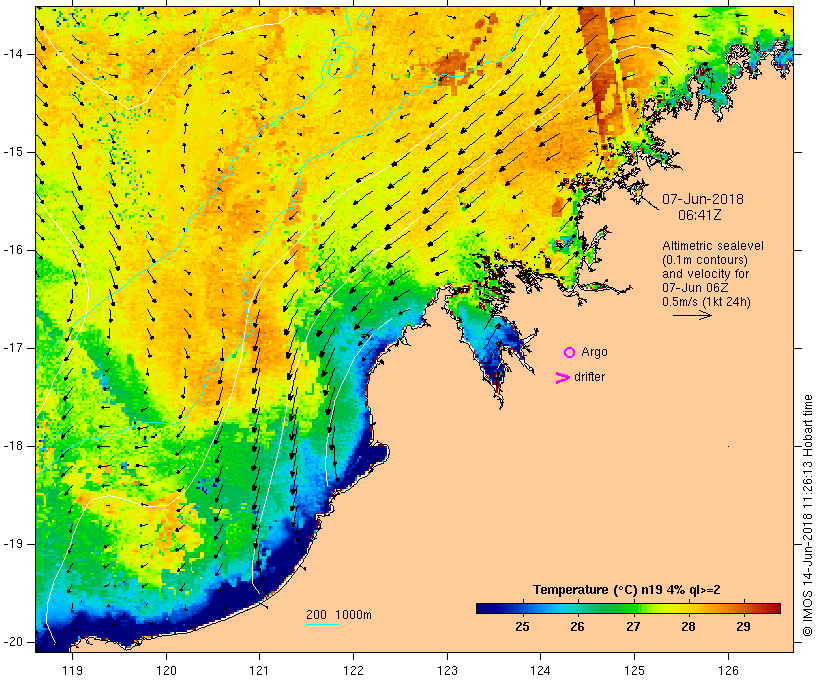Click the latitude axis label '-17'
Image resolution: width=820 pixels, height=680 pixels.
[13, 348]
